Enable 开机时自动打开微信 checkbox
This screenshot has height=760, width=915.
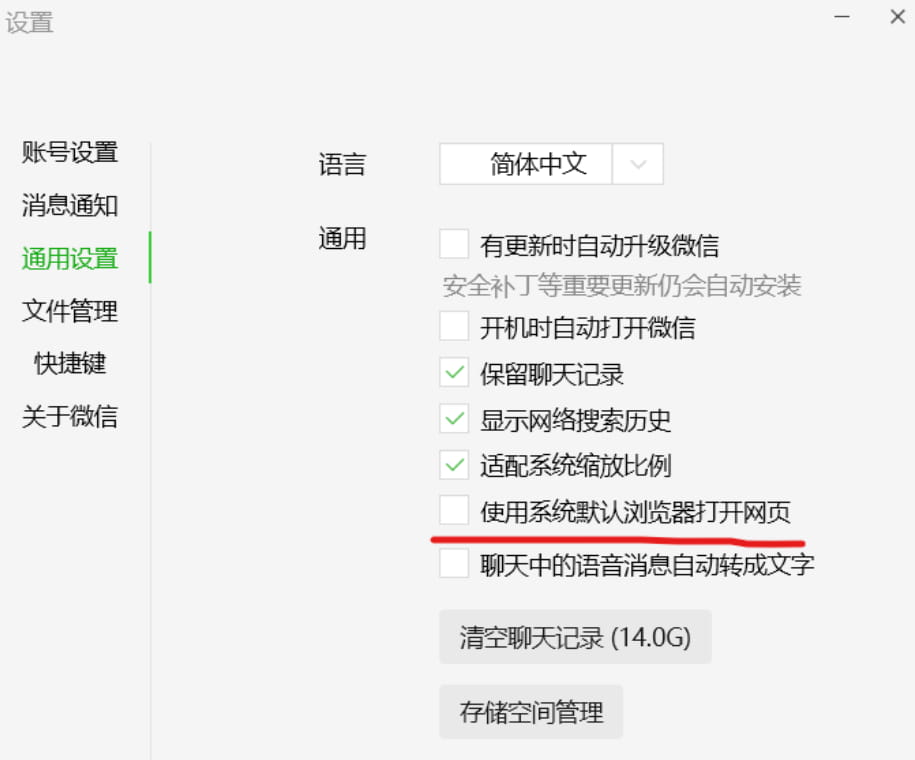click(454, 326)
